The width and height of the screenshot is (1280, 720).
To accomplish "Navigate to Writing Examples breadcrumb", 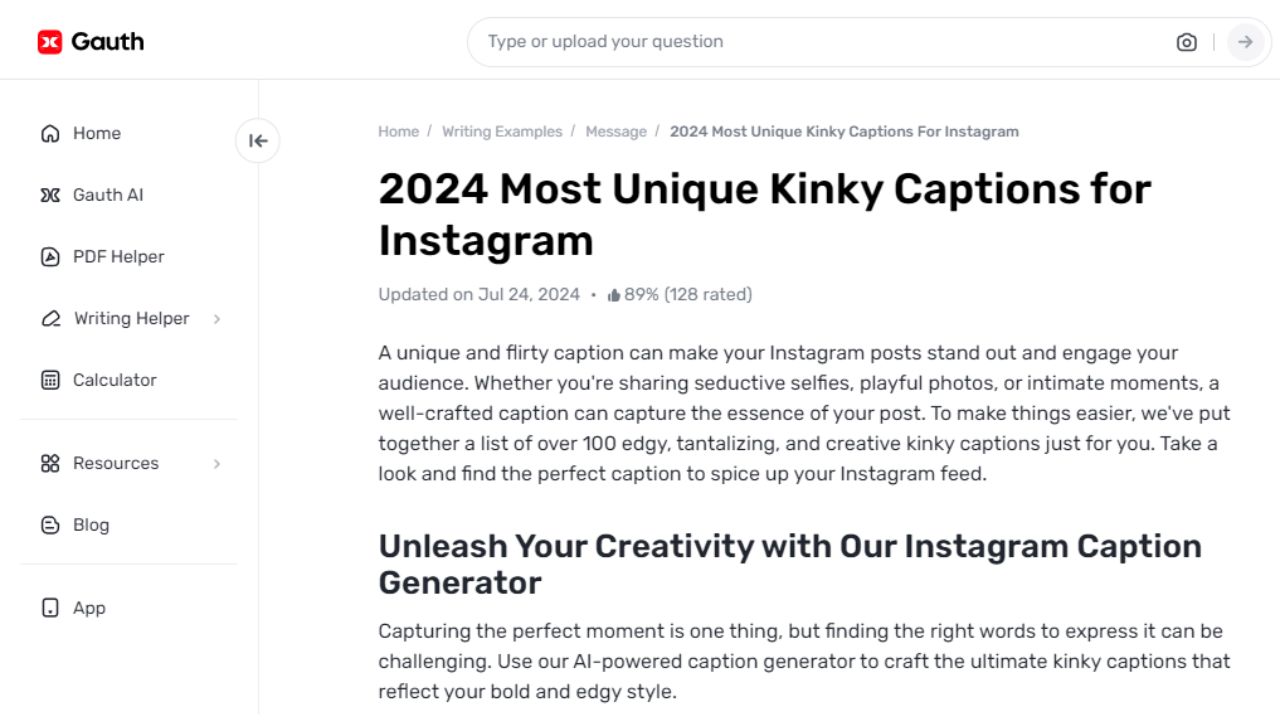I will (502, 131).
